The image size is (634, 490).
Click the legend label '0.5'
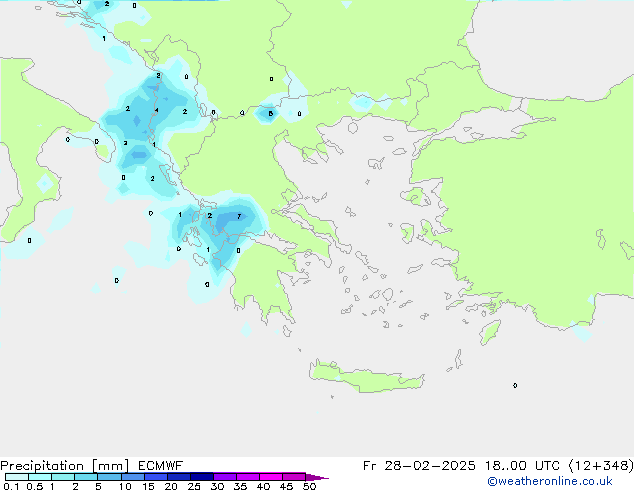(x=35, y=486)
